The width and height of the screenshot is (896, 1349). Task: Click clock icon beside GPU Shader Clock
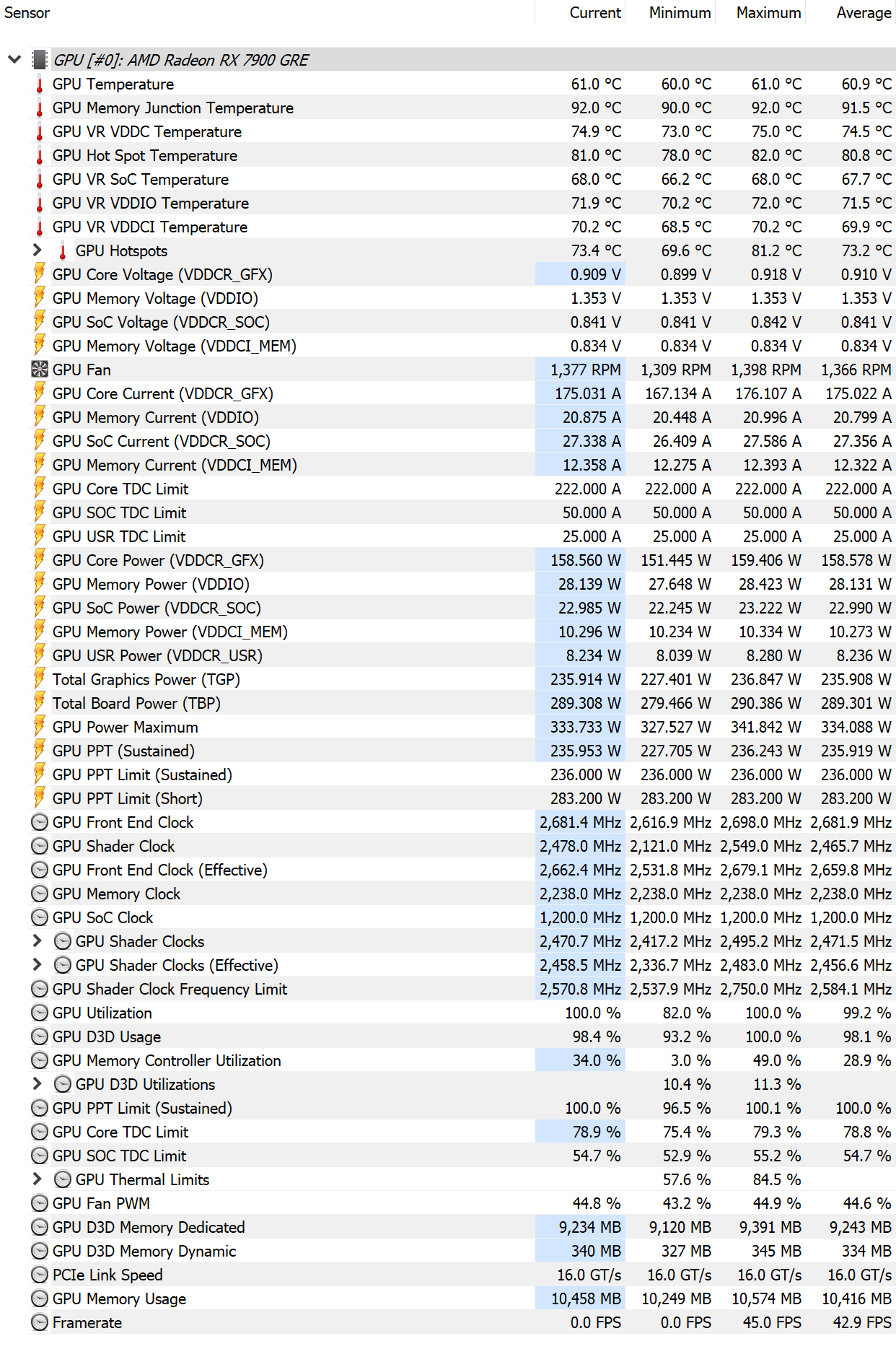click(x=40, y=846)
